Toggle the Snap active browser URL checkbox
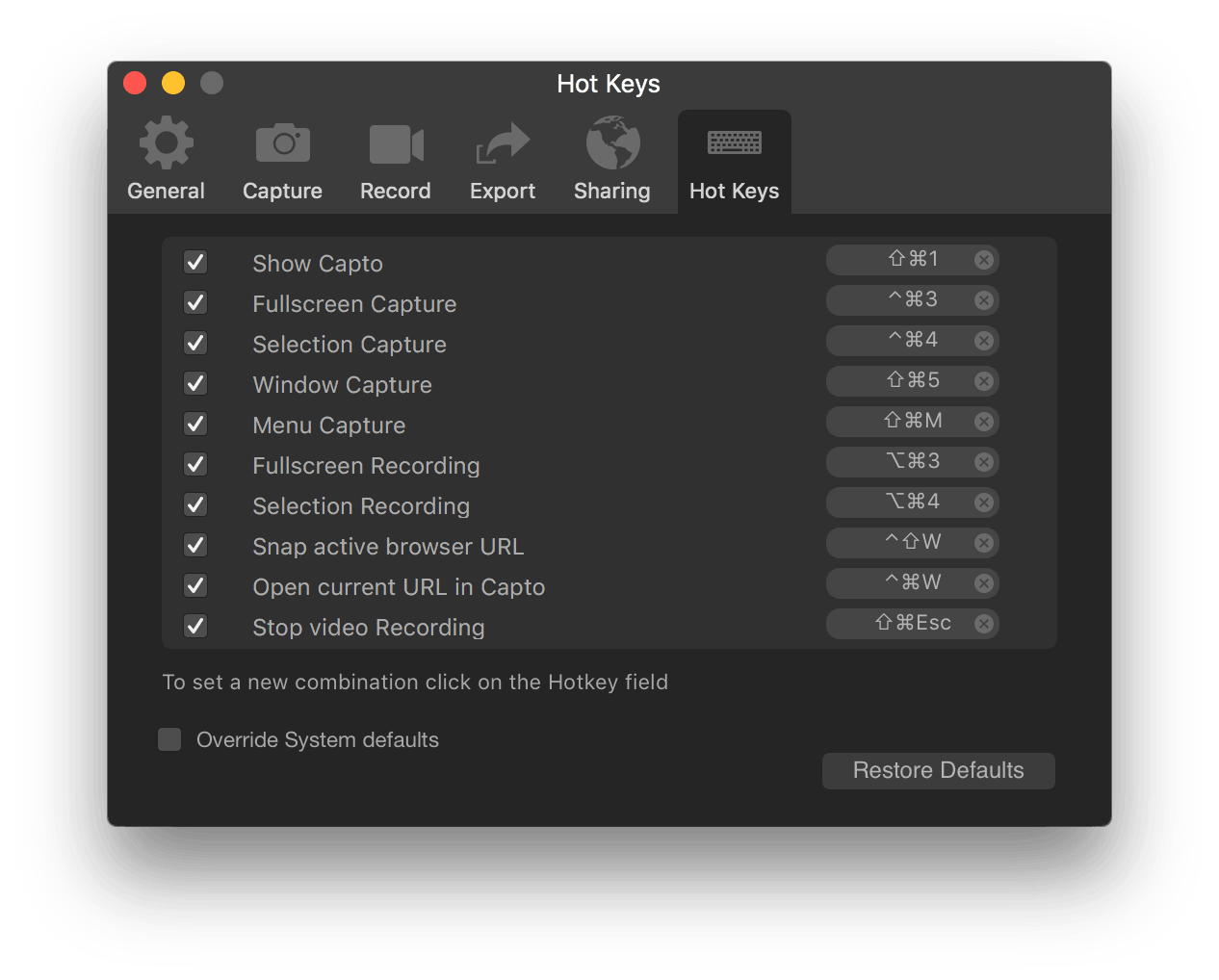The image size is (1219, 980). point(195,545)
